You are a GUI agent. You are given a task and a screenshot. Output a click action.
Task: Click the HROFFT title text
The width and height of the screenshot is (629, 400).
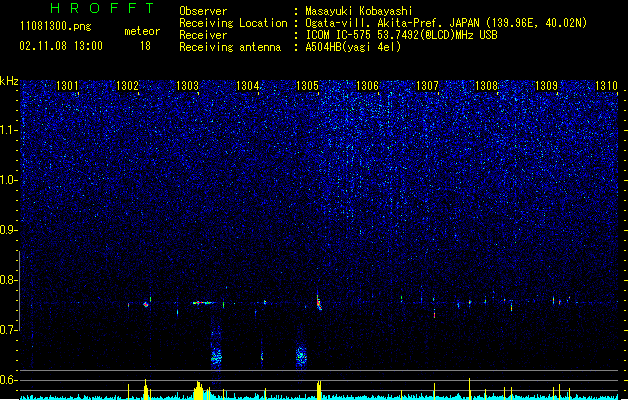103,8
